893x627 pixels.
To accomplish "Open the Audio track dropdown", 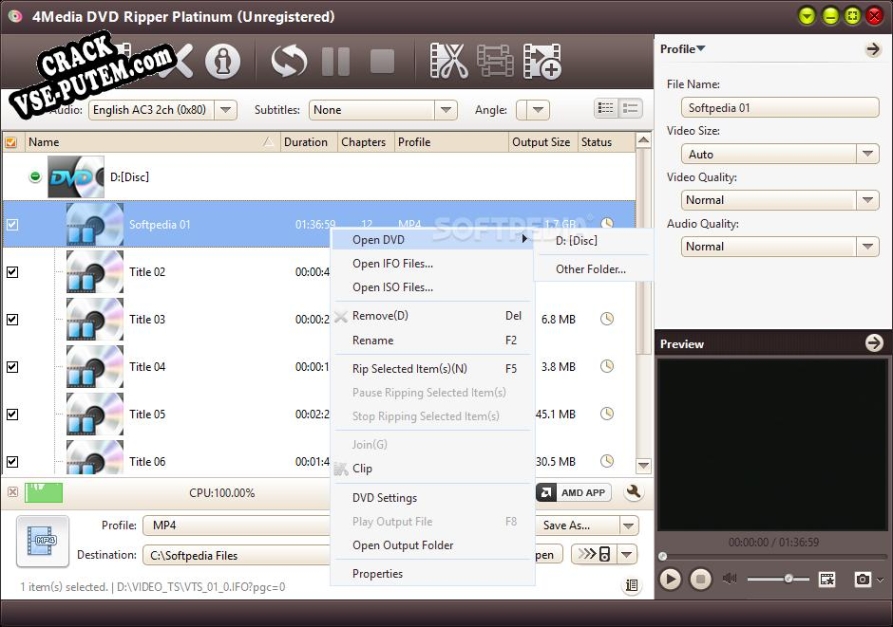I will (x=226, y=109).
